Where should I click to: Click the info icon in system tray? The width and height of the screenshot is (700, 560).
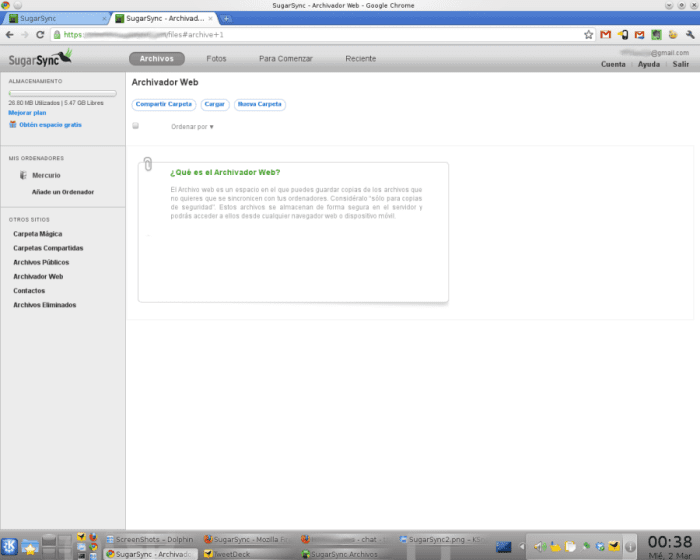630,546
